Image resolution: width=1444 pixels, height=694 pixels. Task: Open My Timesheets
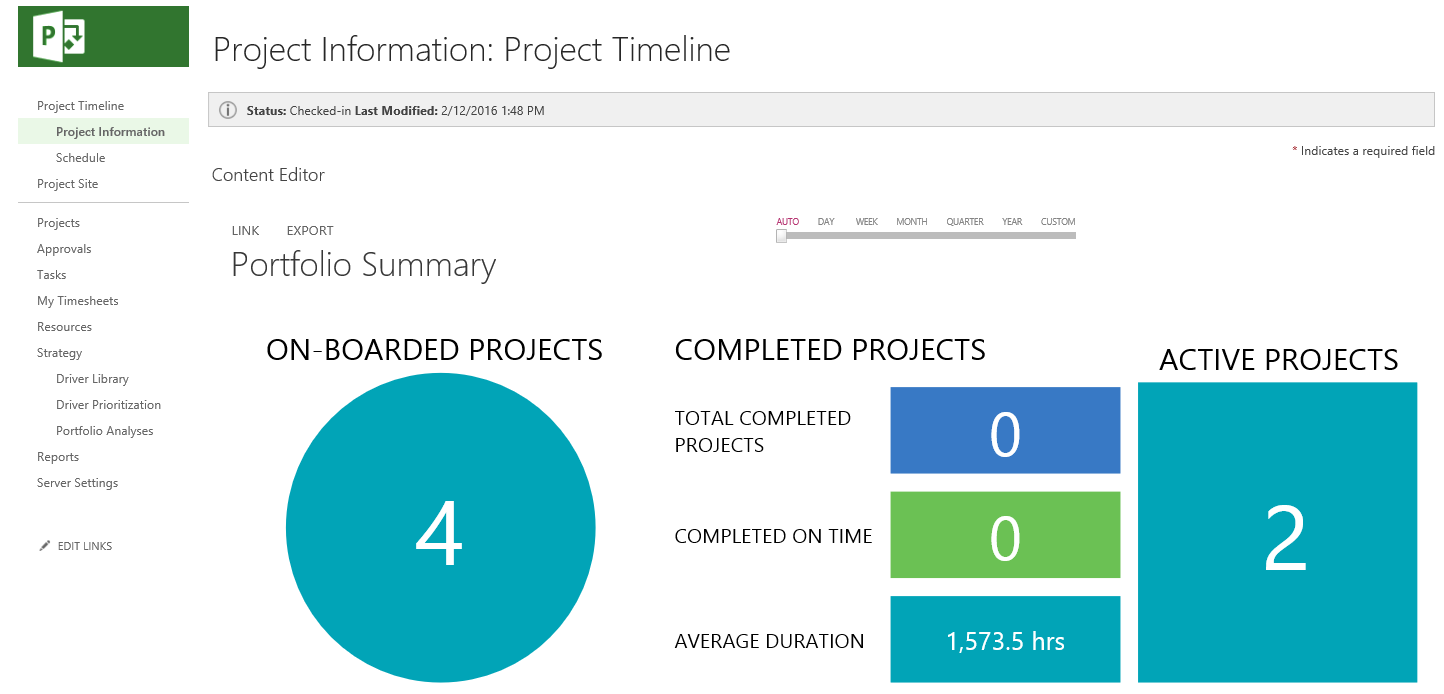pos(77,301)
